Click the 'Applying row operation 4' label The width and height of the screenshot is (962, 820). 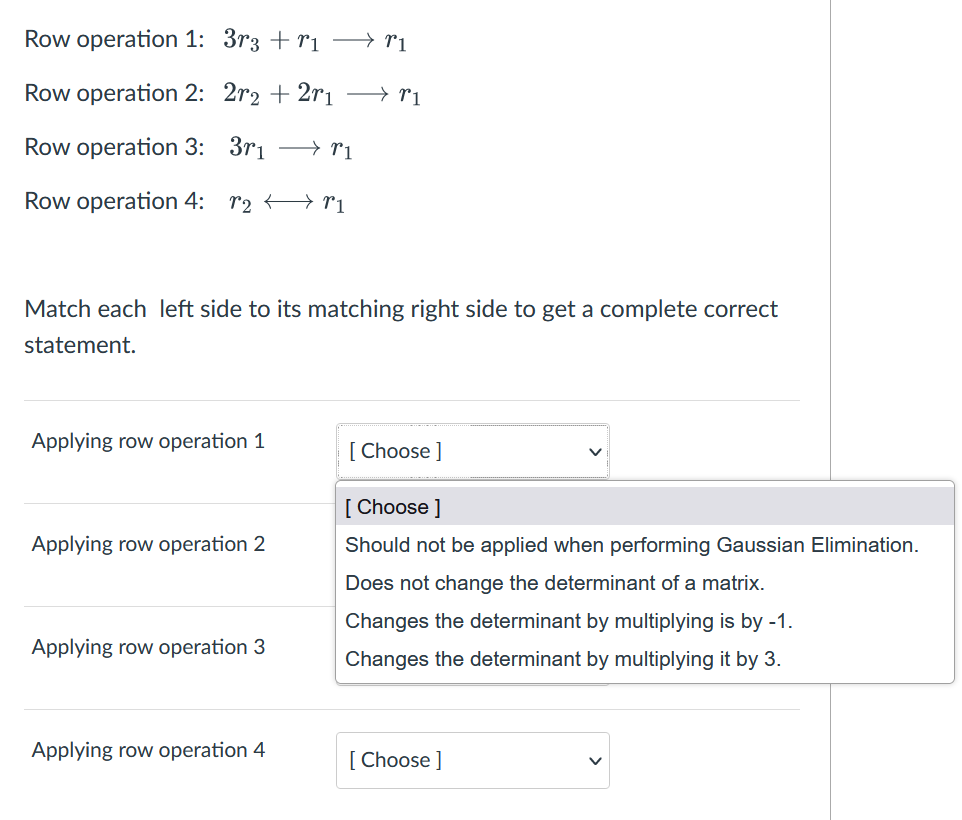pos(147,750)
